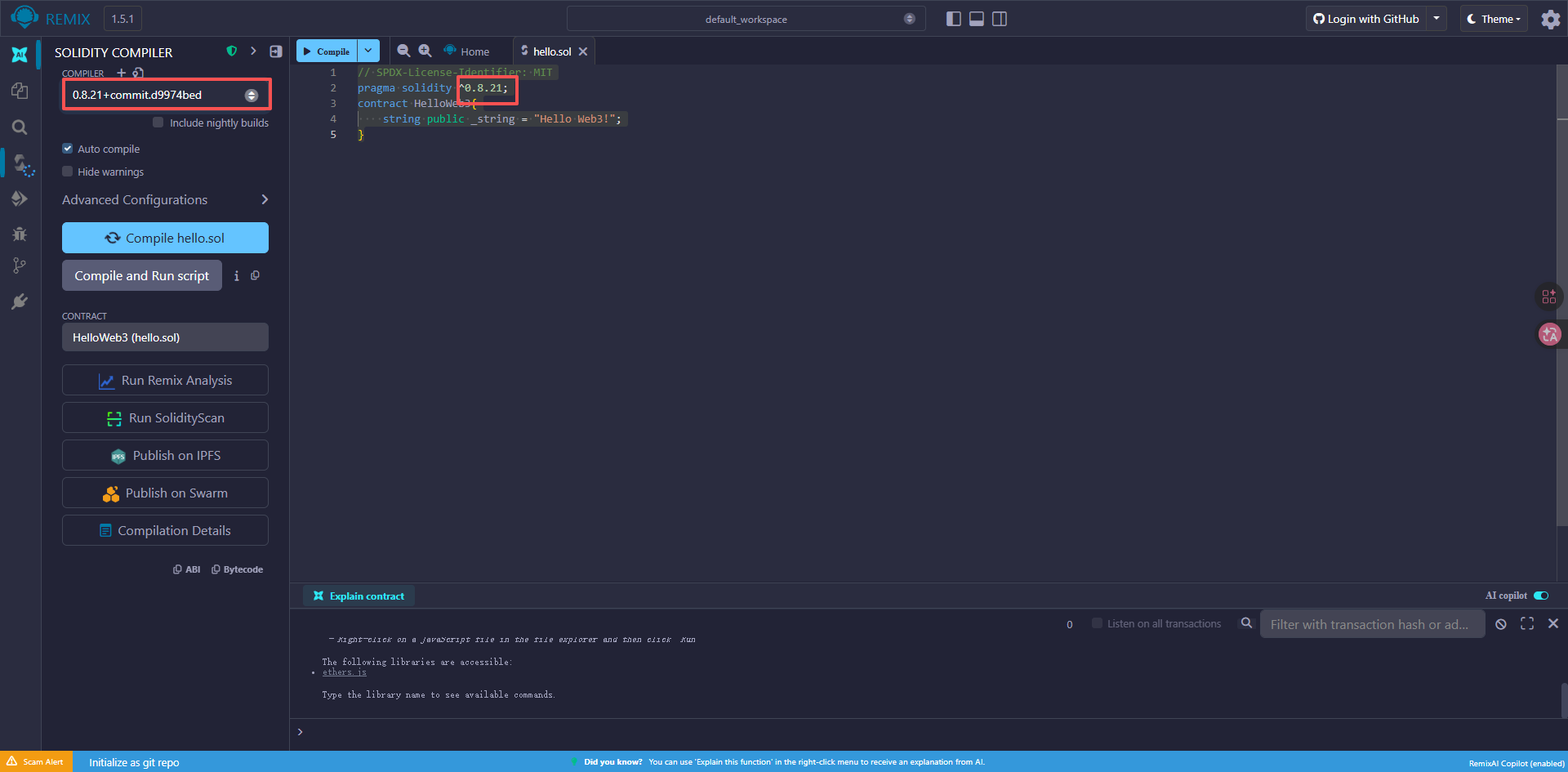Image resolution: width=1568 pixels, height=772 pixels.
Task: Click the RemixAI Copilot status text
Action: (x=1516, y=763)
